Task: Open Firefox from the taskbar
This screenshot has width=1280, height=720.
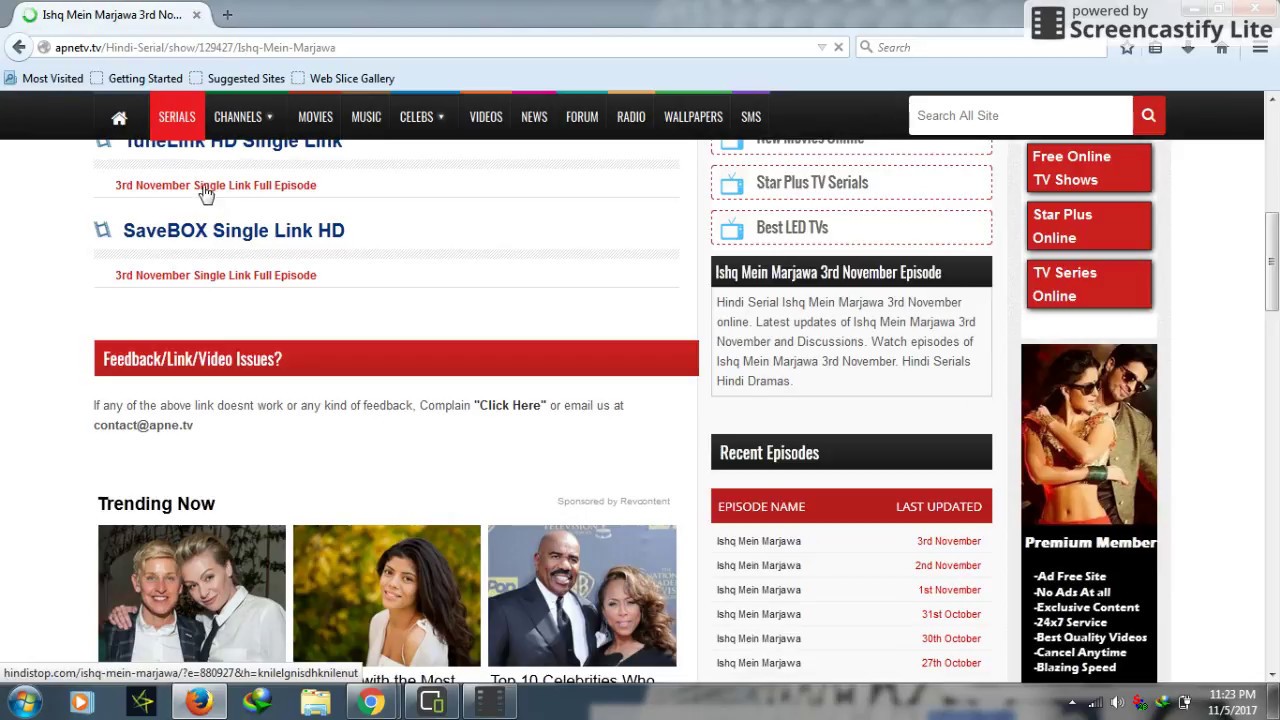Action: point(199,702)
